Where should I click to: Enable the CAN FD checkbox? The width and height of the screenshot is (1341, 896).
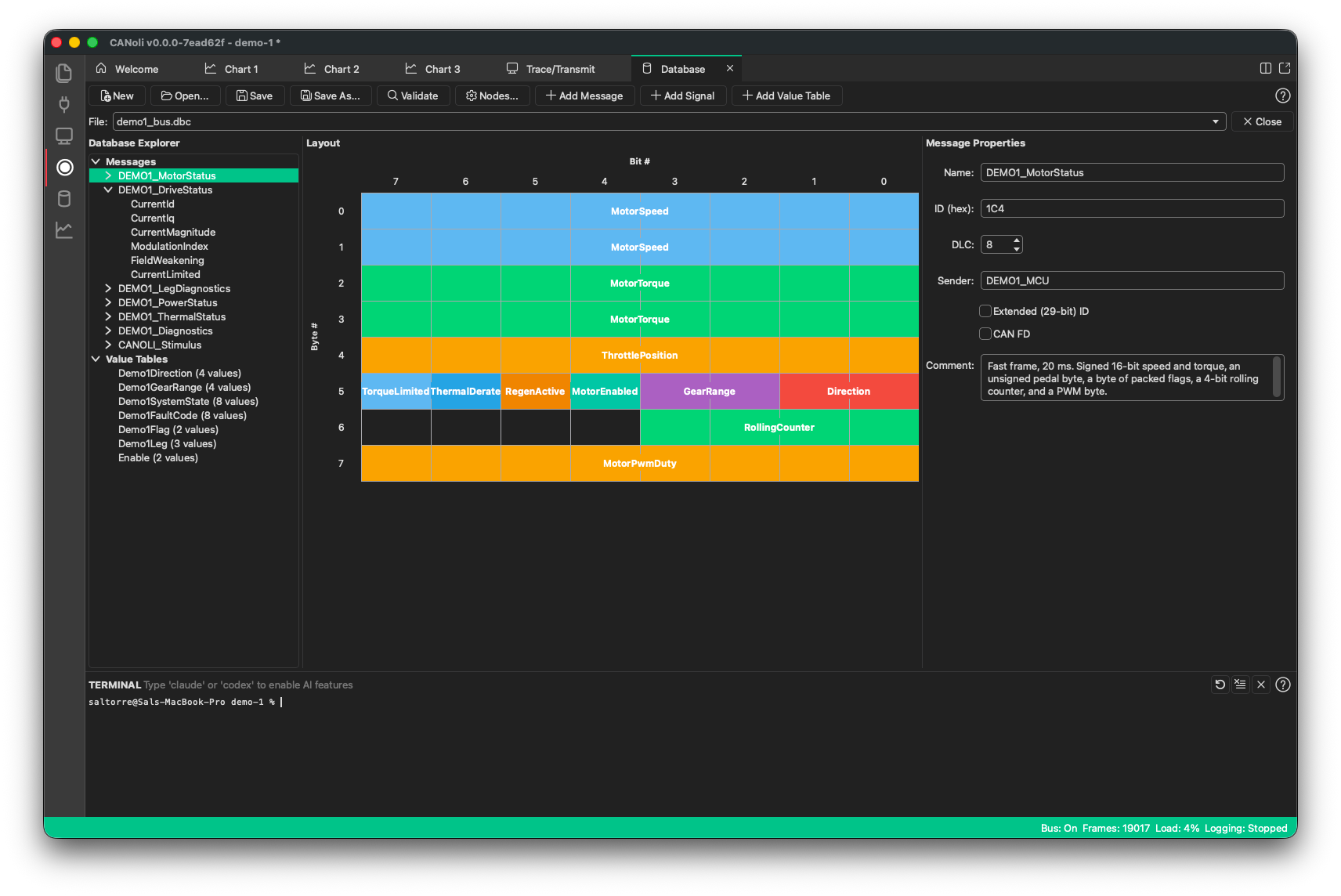click(x=985, y=334)
